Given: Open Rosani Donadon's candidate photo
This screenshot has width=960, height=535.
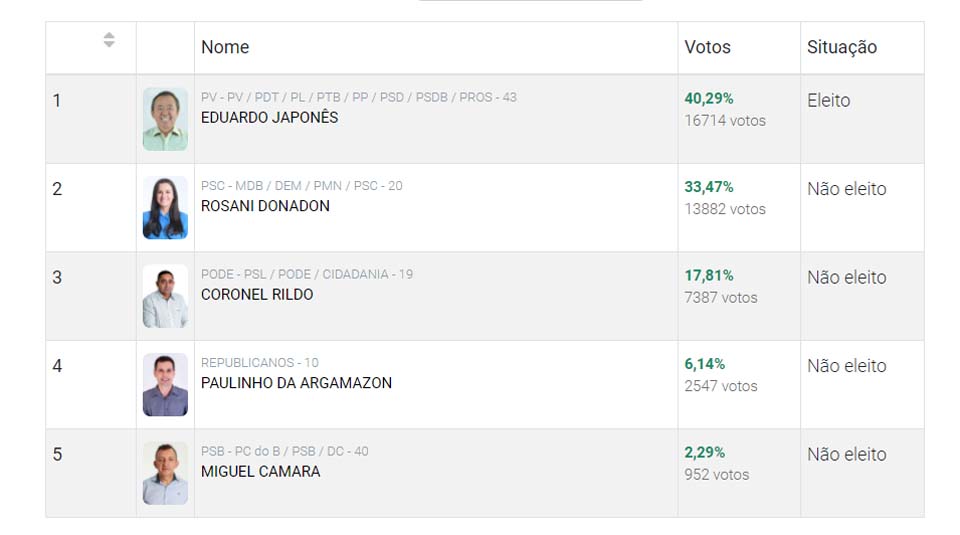Looking at the screenshot, I should (x=165, y=208).
